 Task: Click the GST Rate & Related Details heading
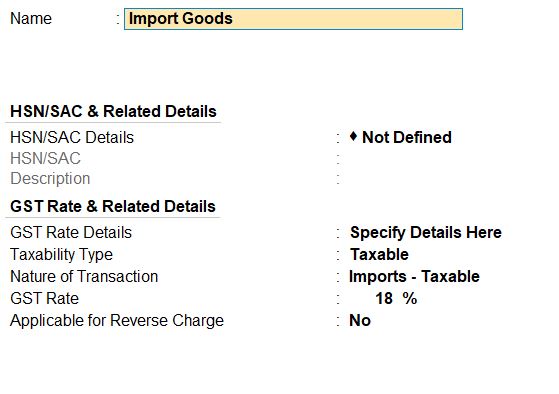113,206
